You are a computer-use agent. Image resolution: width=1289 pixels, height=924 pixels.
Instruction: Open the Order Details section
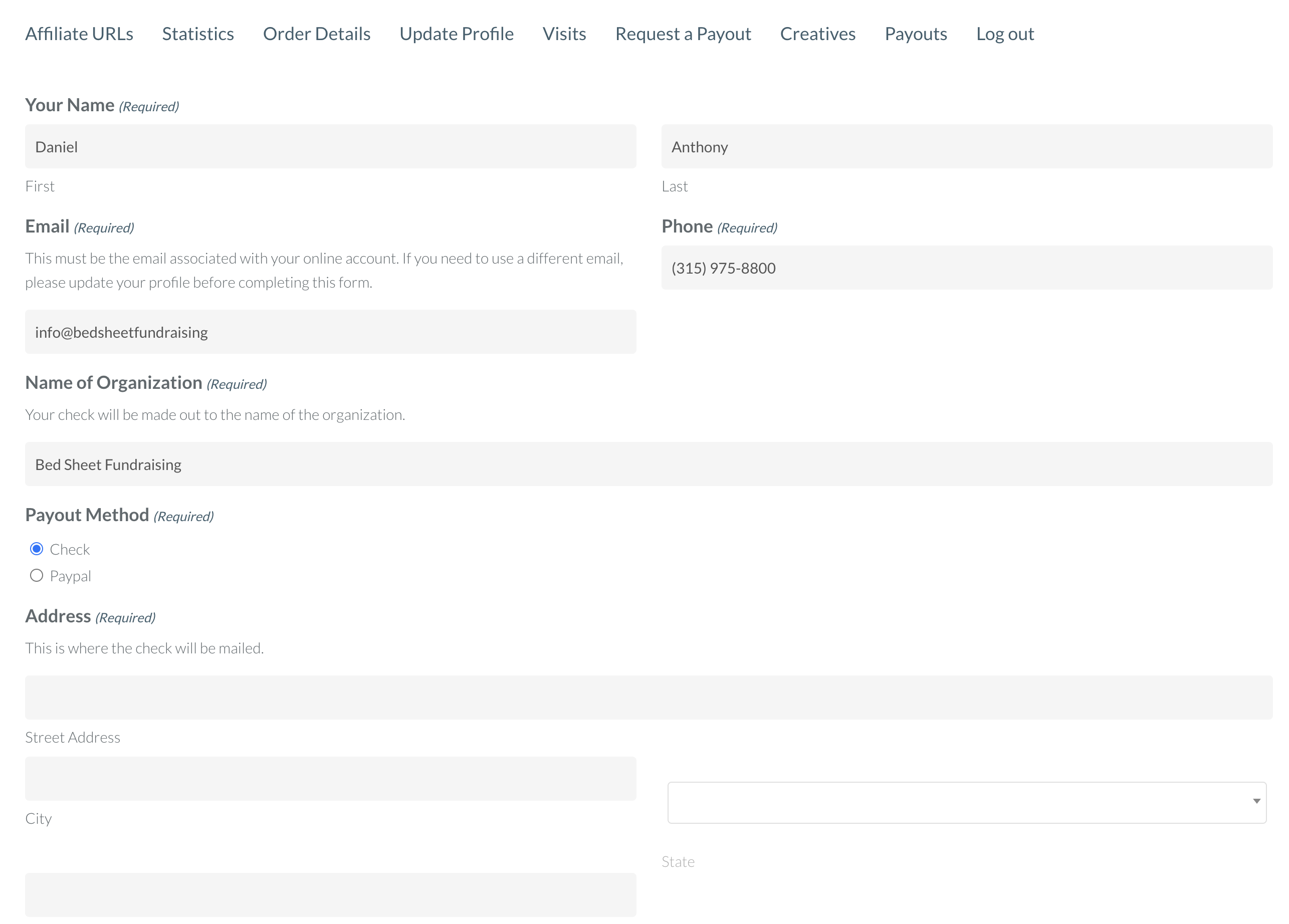[317, 34]
